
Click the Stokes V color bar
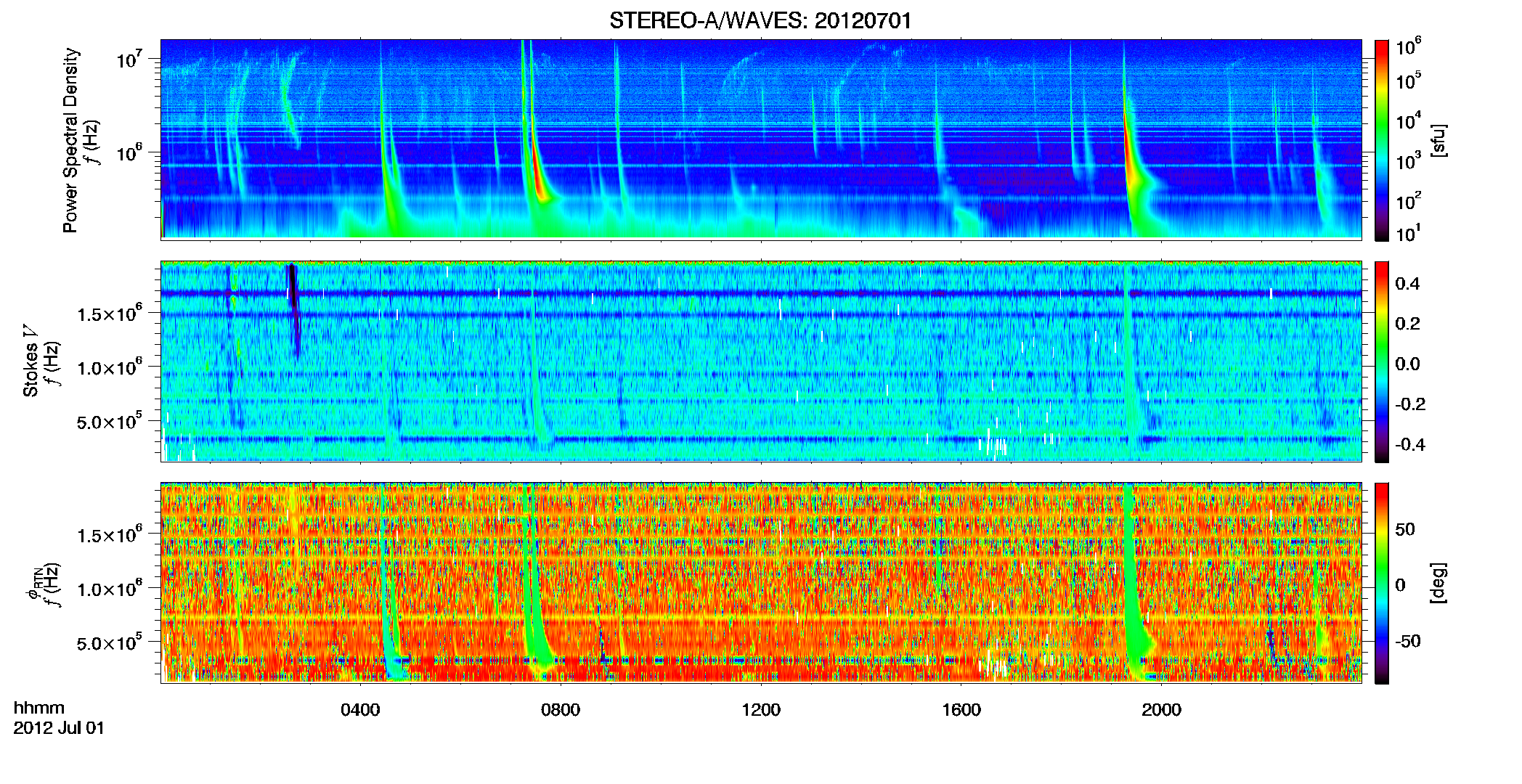[x=1382, y=362]
